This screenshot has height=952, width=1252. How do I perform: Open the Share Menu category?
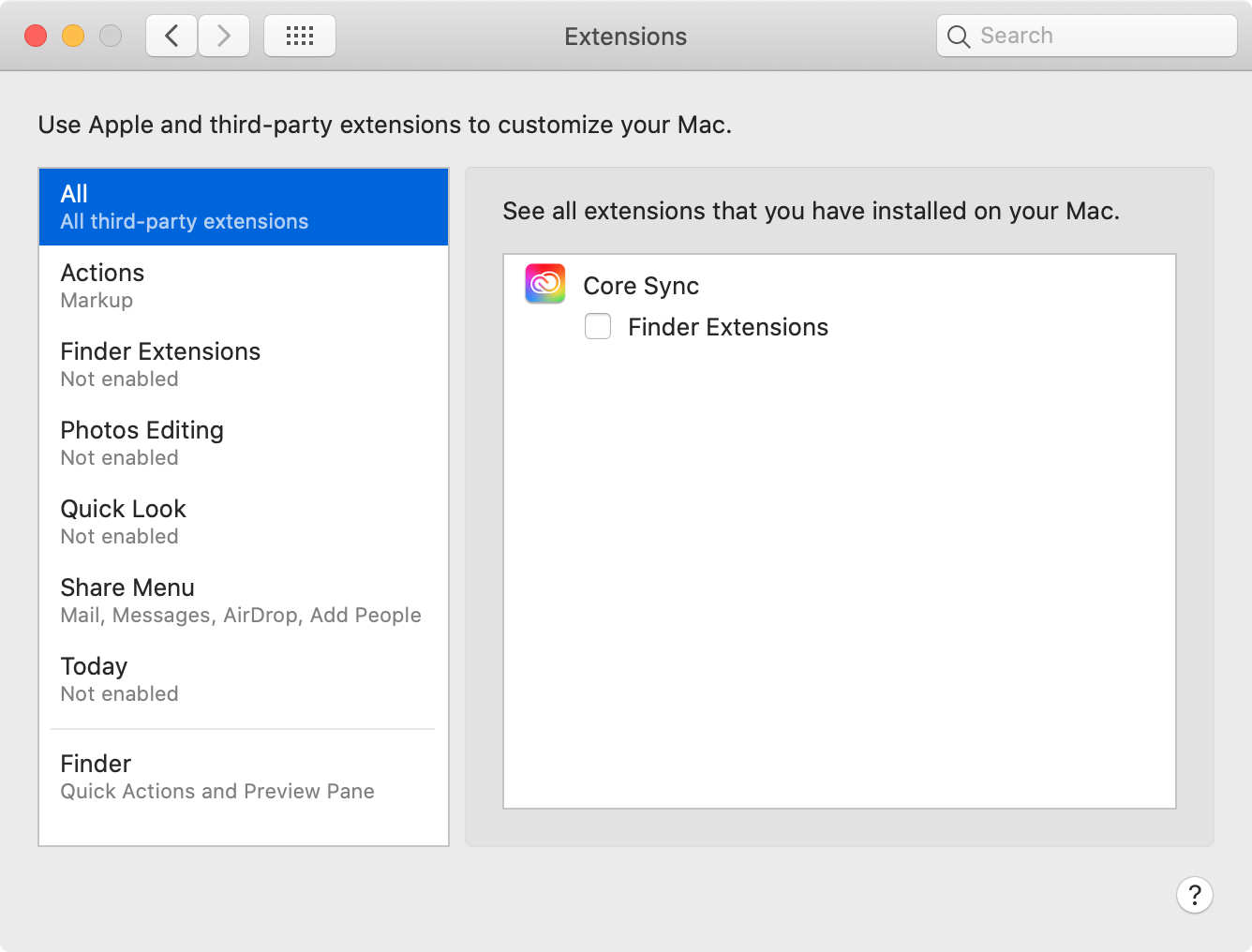pos(244,601)
